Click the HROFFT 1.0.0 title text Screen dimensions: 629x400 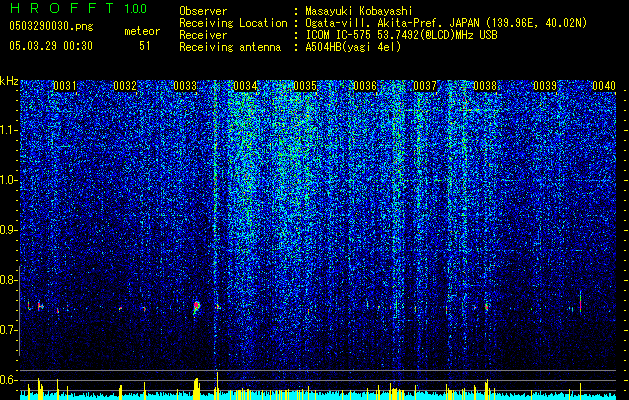coord(78,8)
